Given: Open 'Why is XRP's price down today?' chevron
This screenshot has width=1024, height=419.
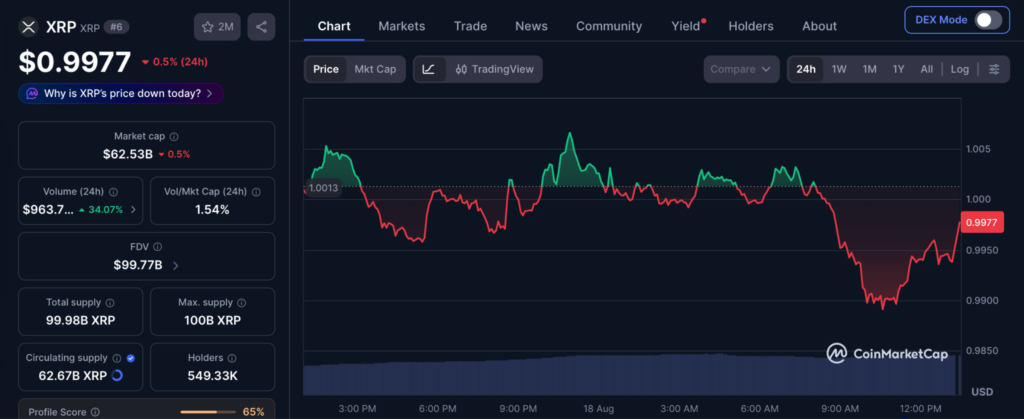Looking at the screenshot, I should pos(209,93).
